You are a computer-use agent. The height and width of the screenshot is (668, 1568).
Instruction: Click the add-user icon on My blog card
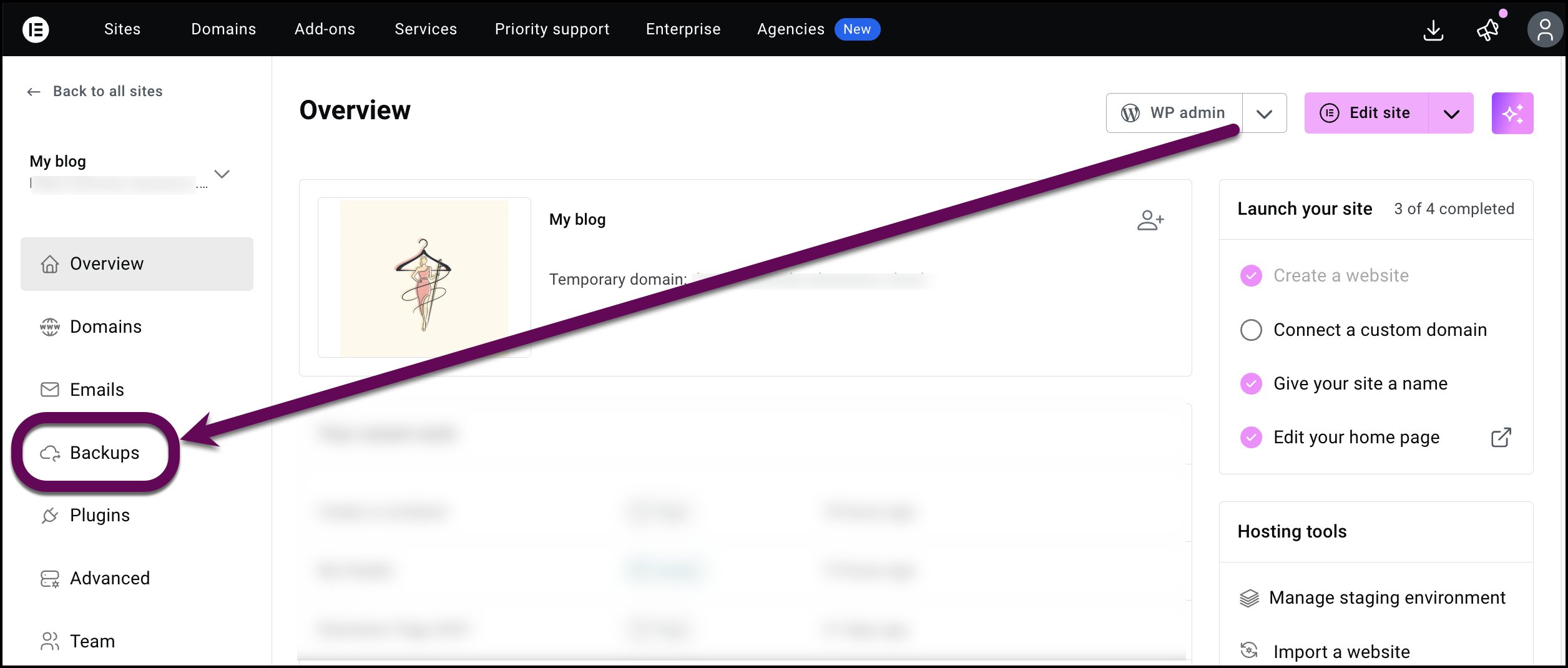click(1150, 220)
